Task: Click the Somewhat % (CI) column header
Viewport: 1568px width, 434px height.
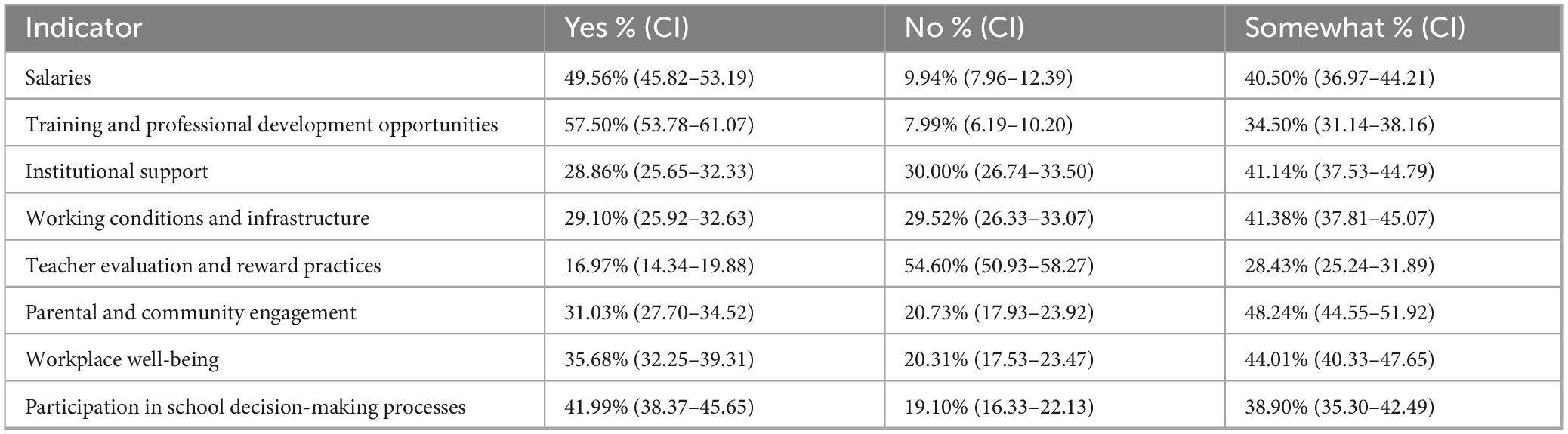Action: pos(1355,28)
